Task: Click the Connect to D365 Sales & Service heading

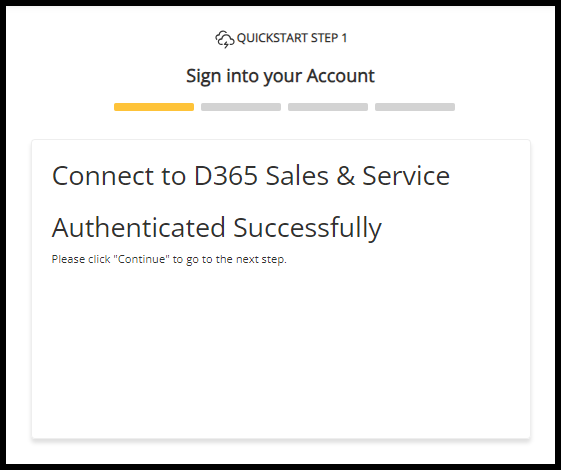Action: point(251,176)
